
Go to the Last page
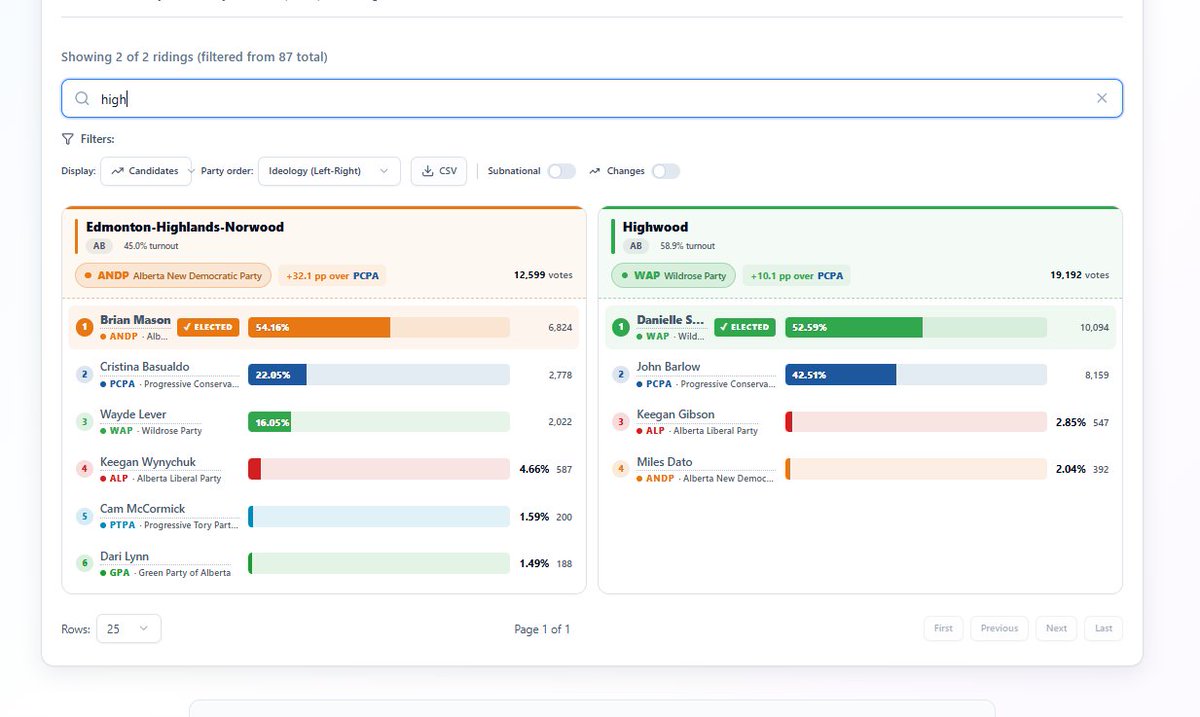pyautogui.click(x=1103, y=629)
